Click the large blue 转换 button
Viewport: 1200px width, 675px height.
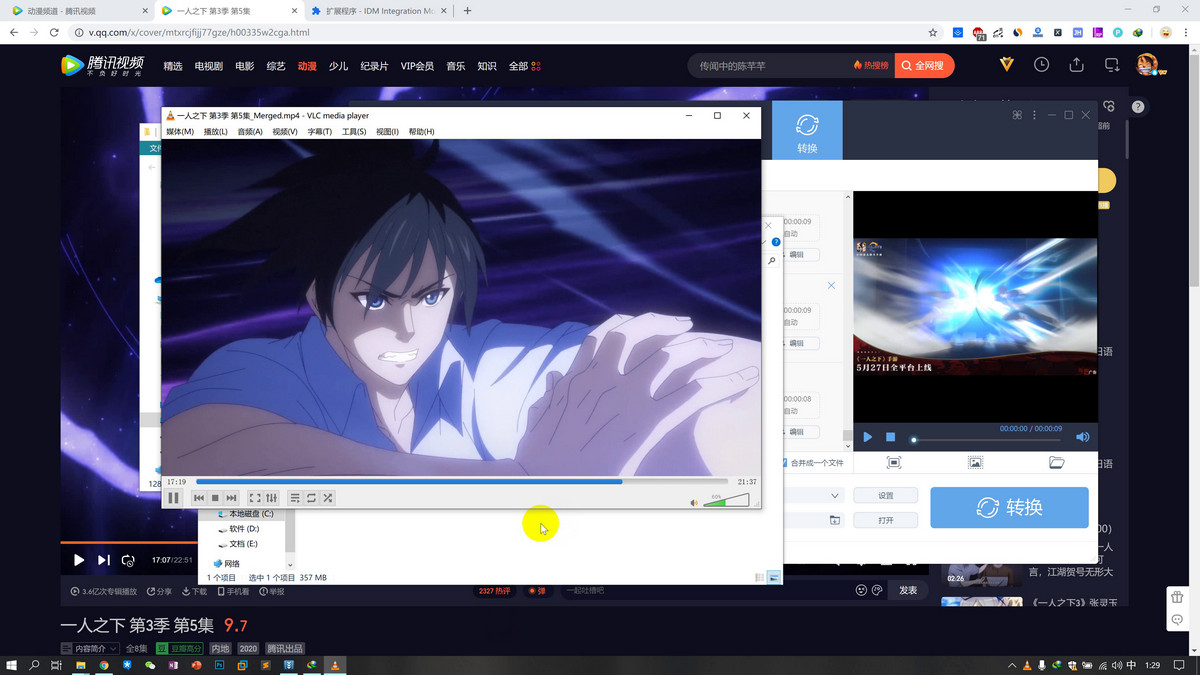pyautogui.click(x=1009, y=507)
